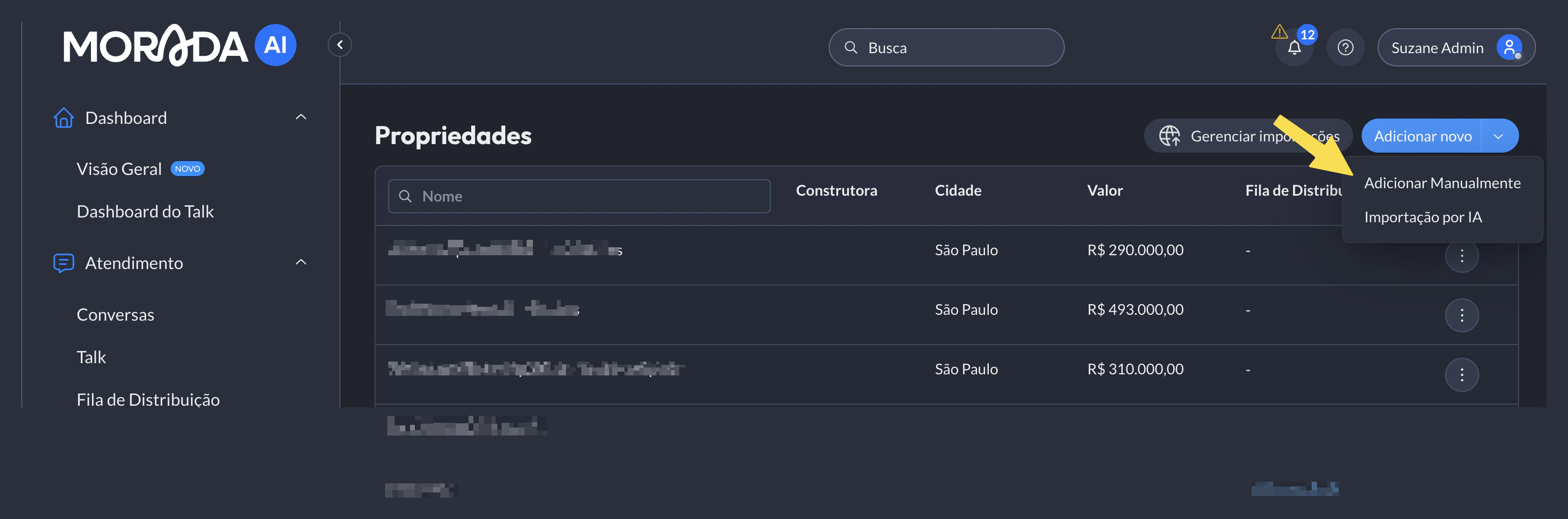This screenshot has width=1568, height=519.
Task: Click the Atendimento chat bubble icon
Action: pyautogui.click(x=64, y=263)
